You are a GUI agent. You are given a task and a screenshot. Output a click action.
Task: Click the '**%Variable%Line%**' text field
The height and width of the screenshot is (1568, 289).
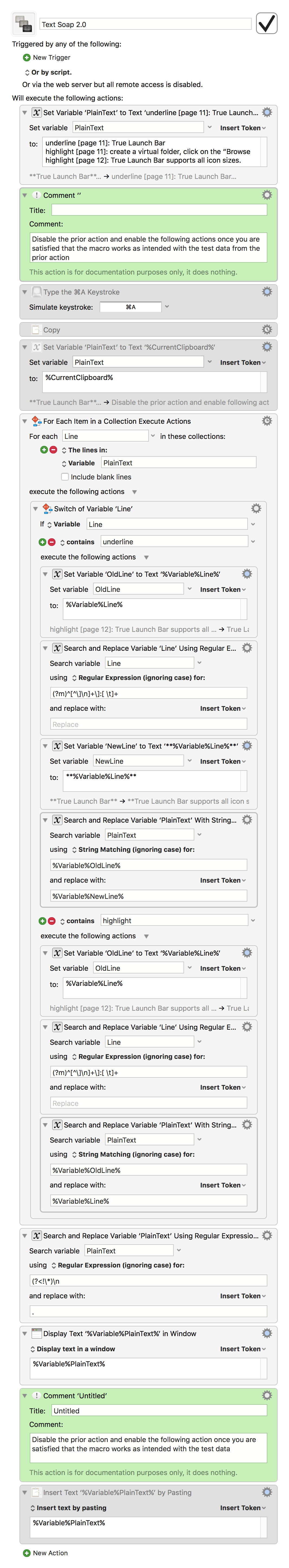click(152, 781)
